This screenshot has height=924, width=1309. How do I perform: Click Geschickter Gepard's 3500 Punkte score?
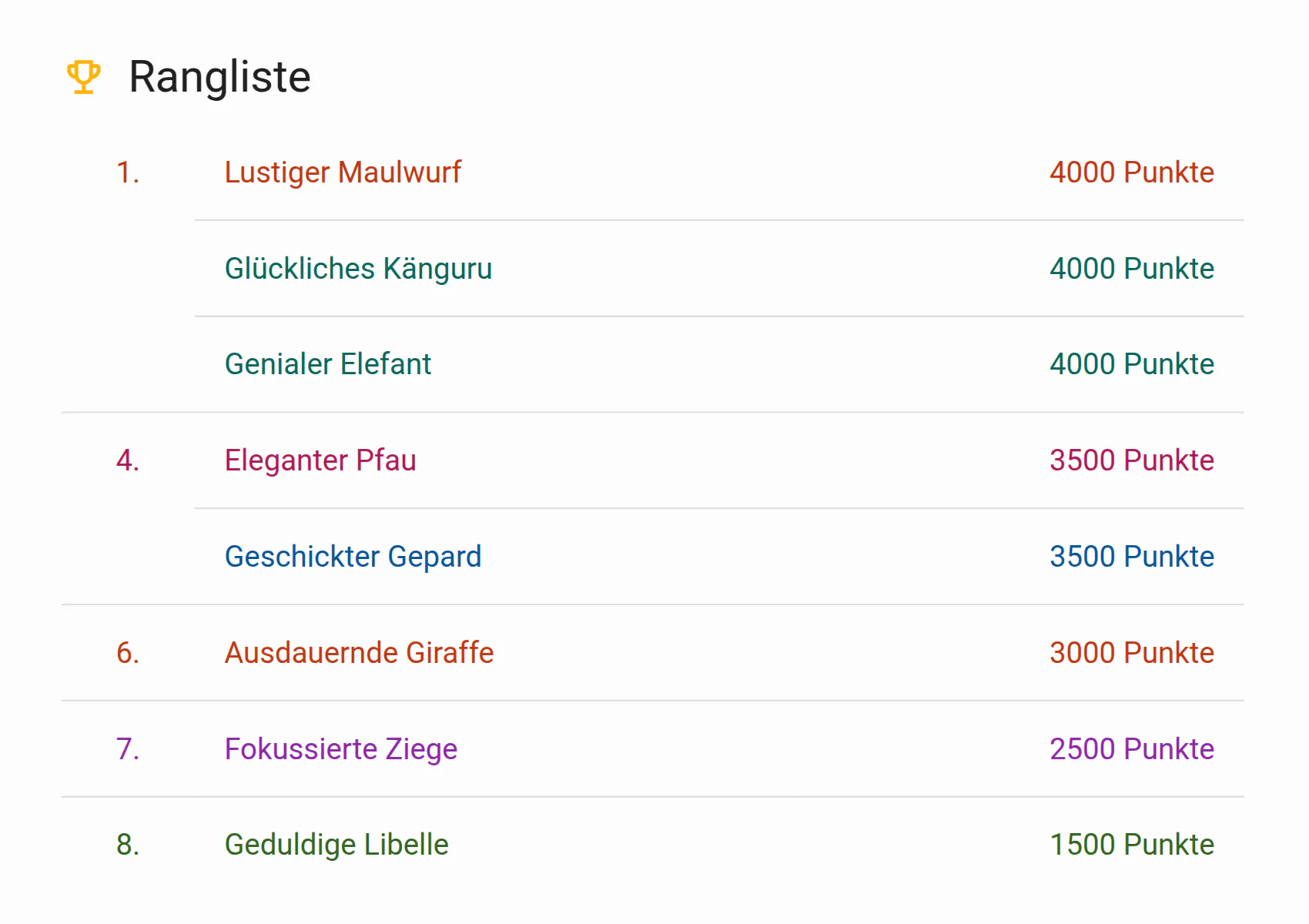1131,557
